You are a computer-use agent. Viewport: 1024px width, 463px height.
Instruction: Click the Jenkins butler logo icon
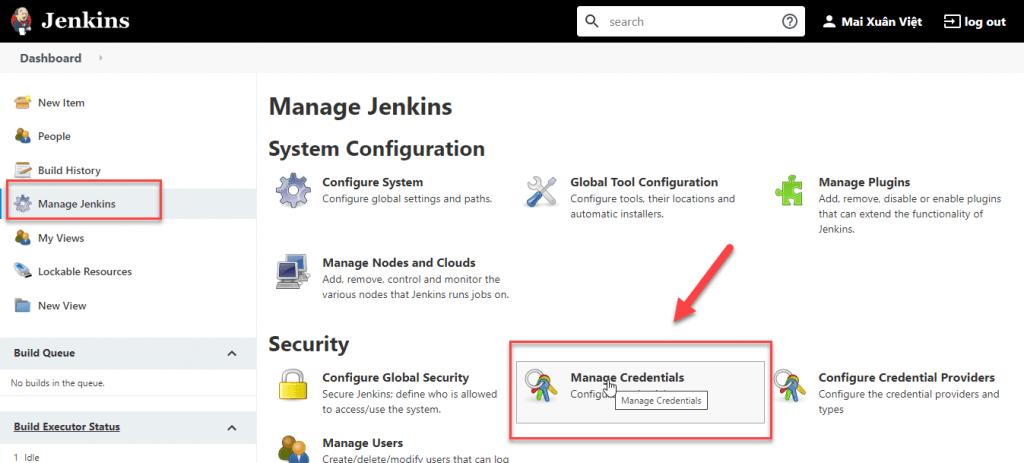pyautogui.click(x=22, y=22)
